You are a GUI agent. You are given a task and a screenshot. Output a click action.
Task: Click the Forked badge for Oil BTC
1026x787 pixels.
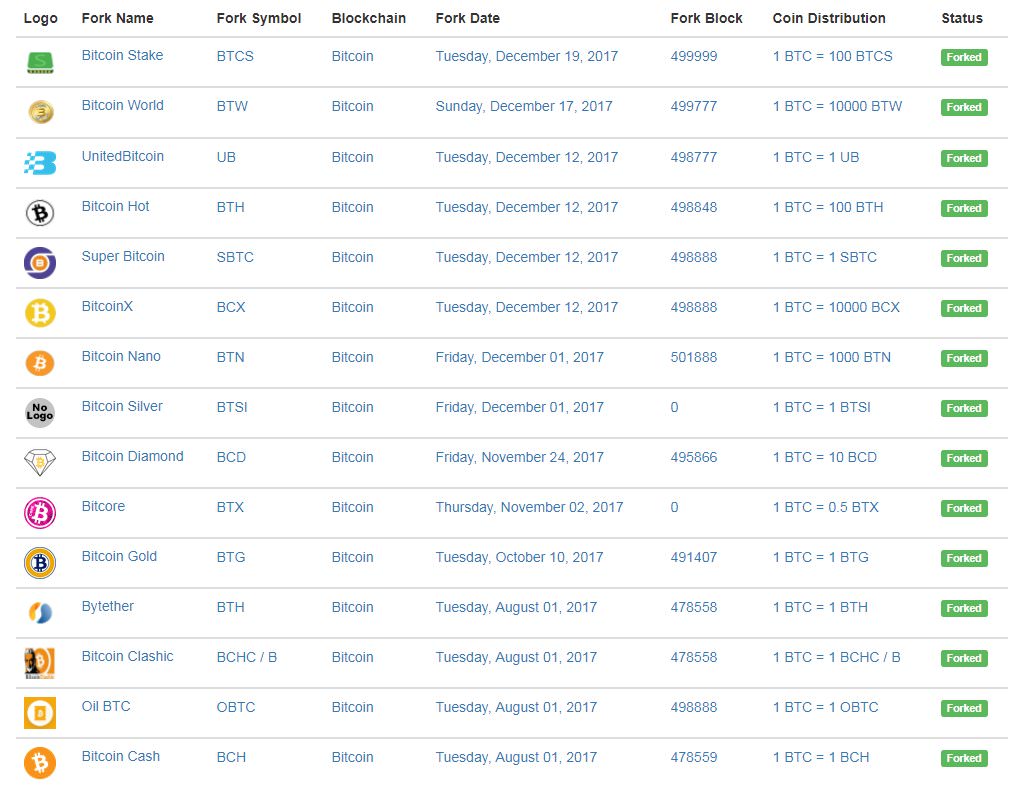tap(964, 708)
